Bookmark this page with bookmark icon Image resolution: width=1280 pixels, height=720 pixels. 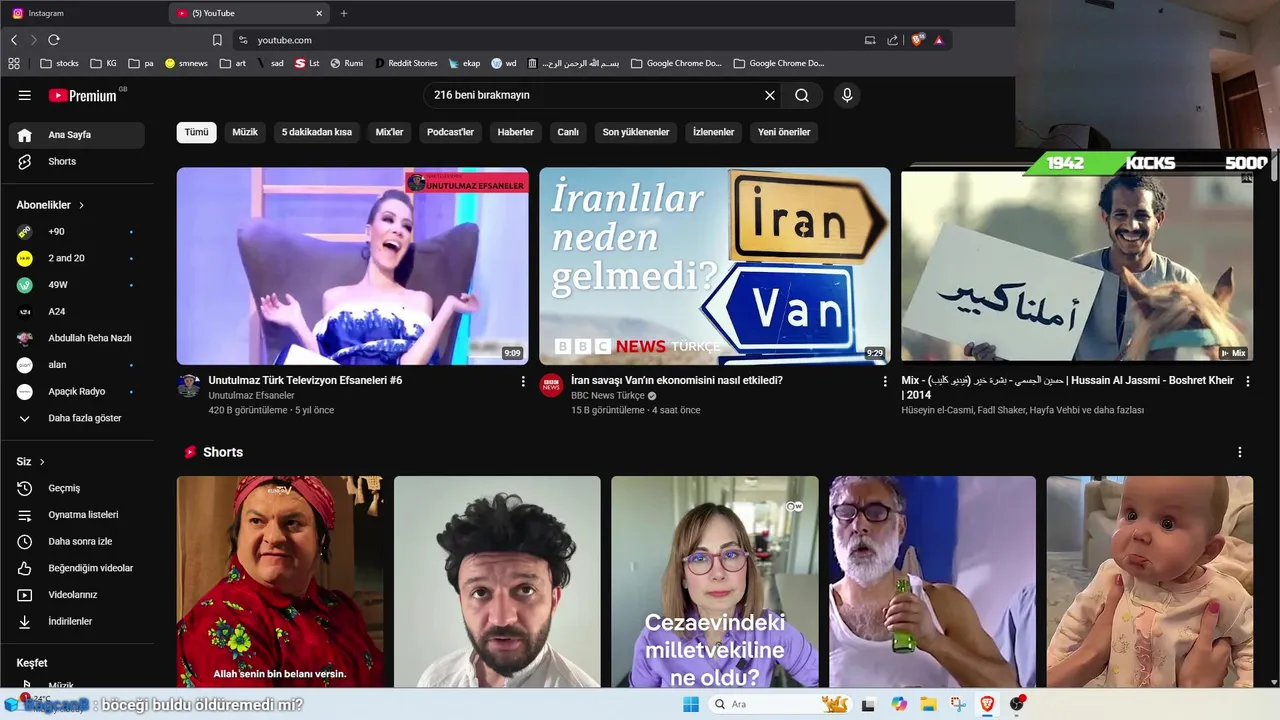pyautogui.click(x=217, y=40)
